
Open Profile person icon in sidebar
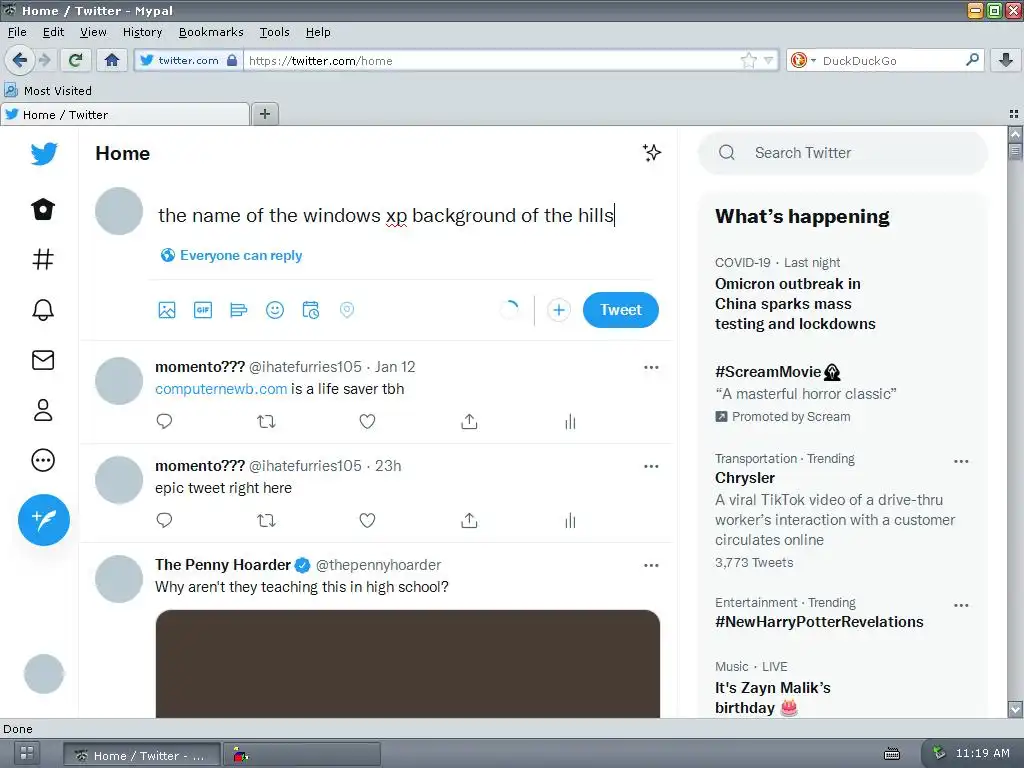[x=43, y=410]
